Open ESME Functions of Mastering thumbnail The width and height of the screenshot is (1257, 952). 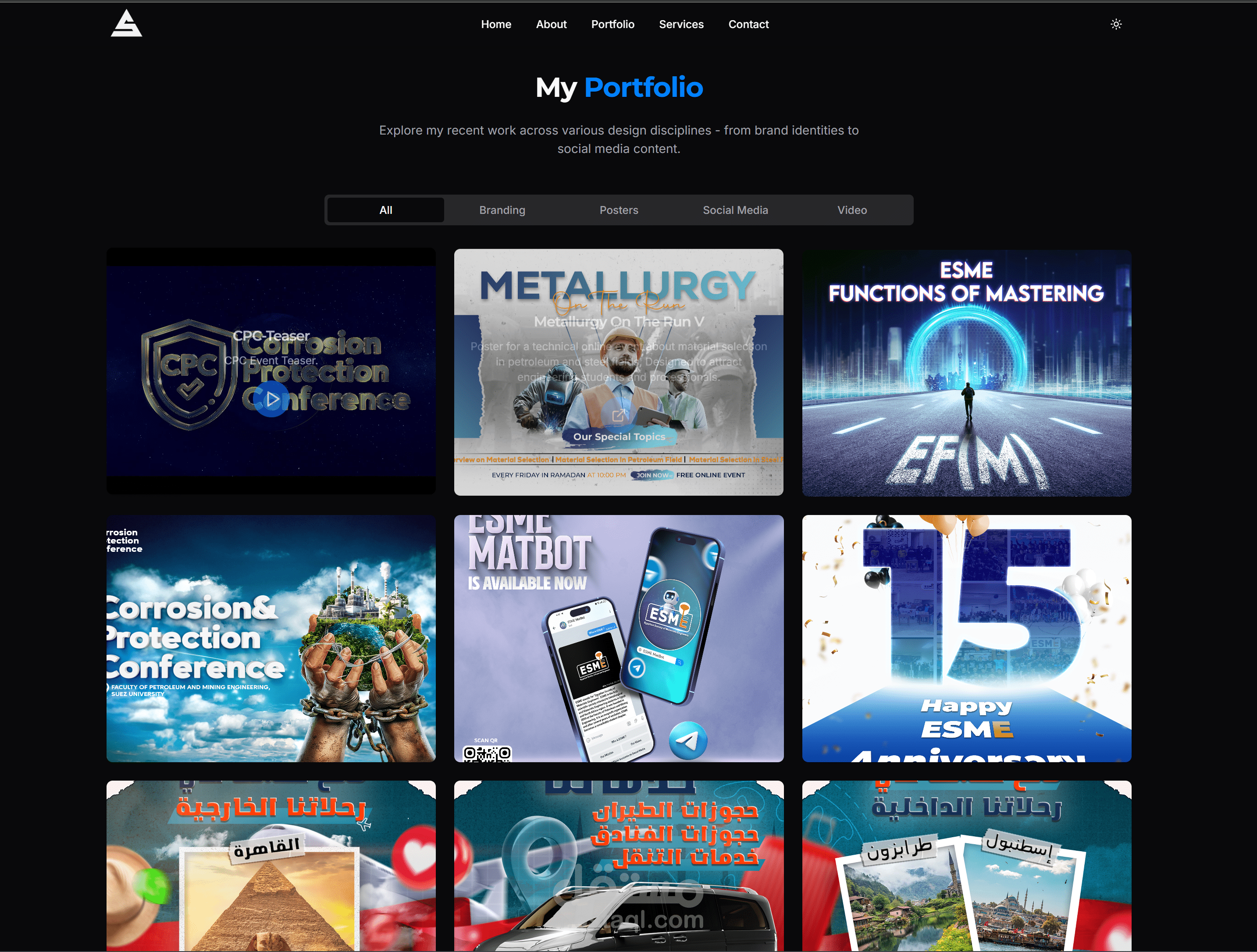(966, 373)
